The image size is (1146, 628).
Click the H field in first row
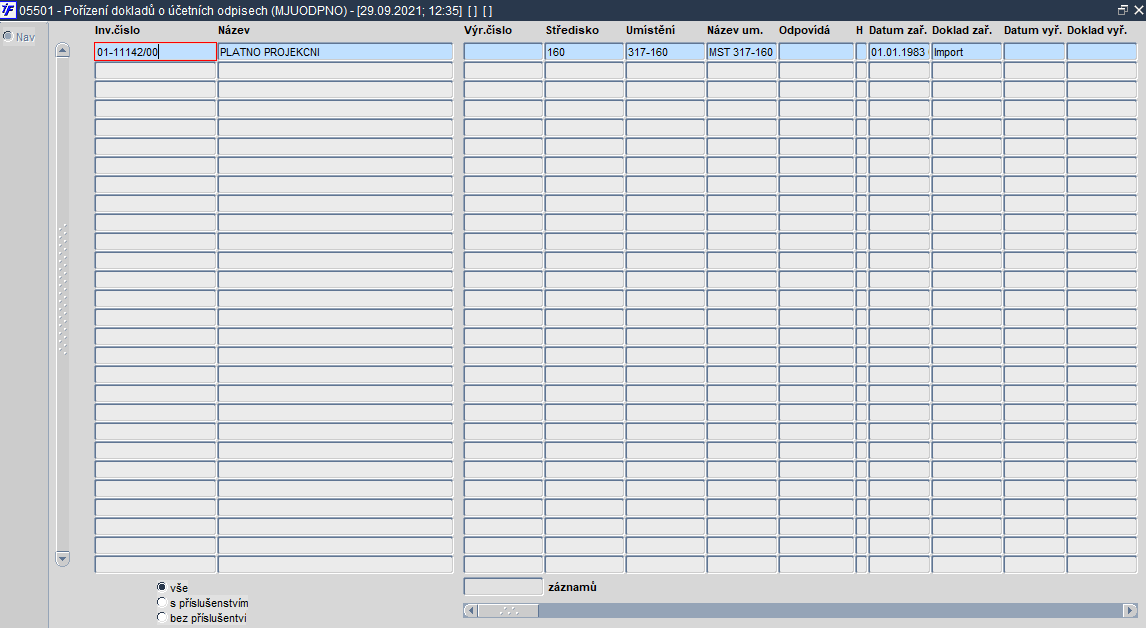pyautogui.click(x=861, y=52)
